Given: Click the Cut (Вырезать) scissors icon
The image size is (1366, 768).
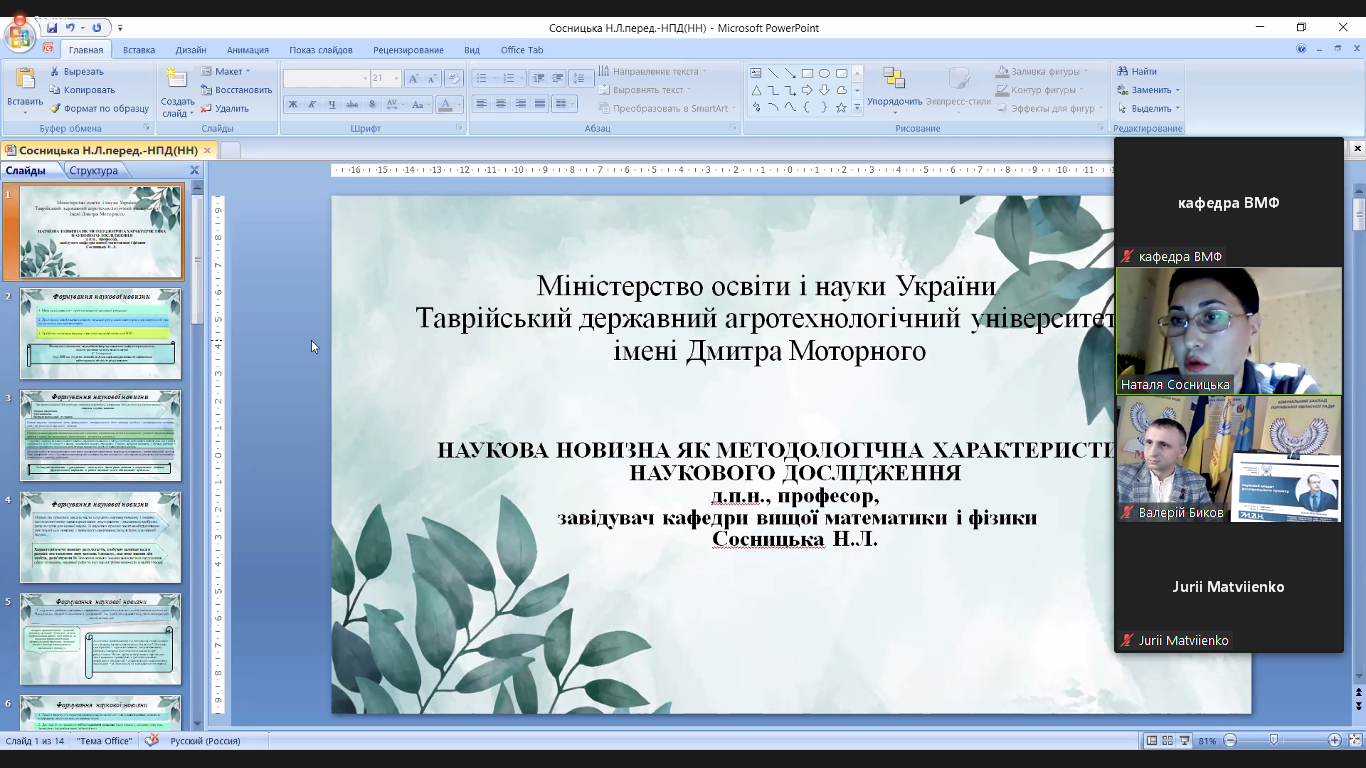Looking at the screenshot, I should coord(55,72).
